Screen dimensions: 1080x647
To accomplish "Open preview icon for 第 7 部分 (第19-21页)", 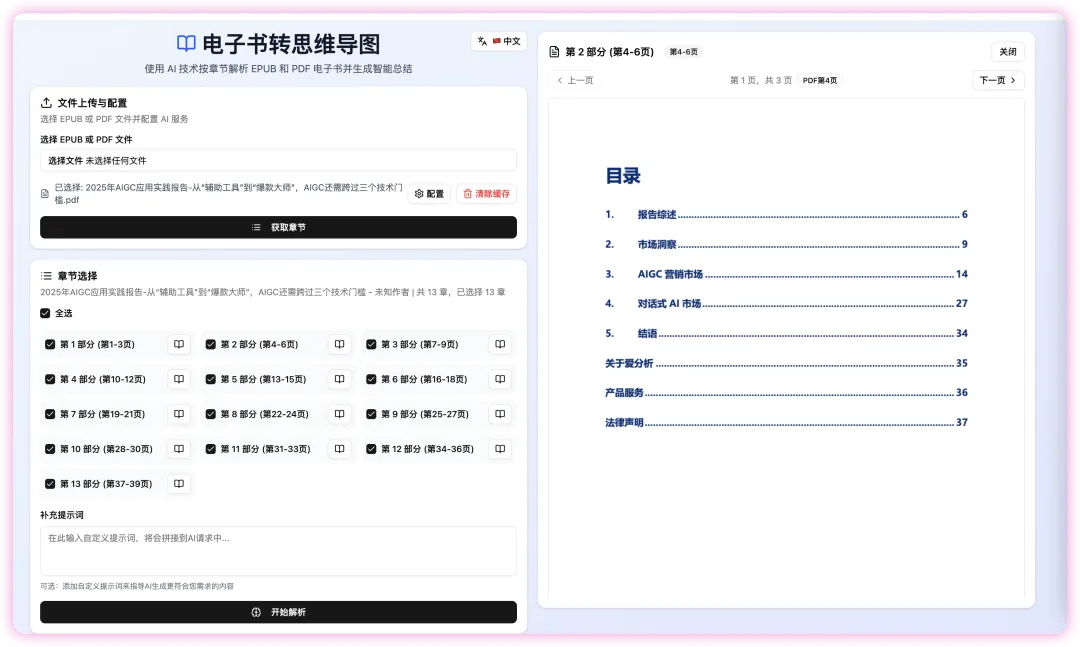I will tap(178, 414).
